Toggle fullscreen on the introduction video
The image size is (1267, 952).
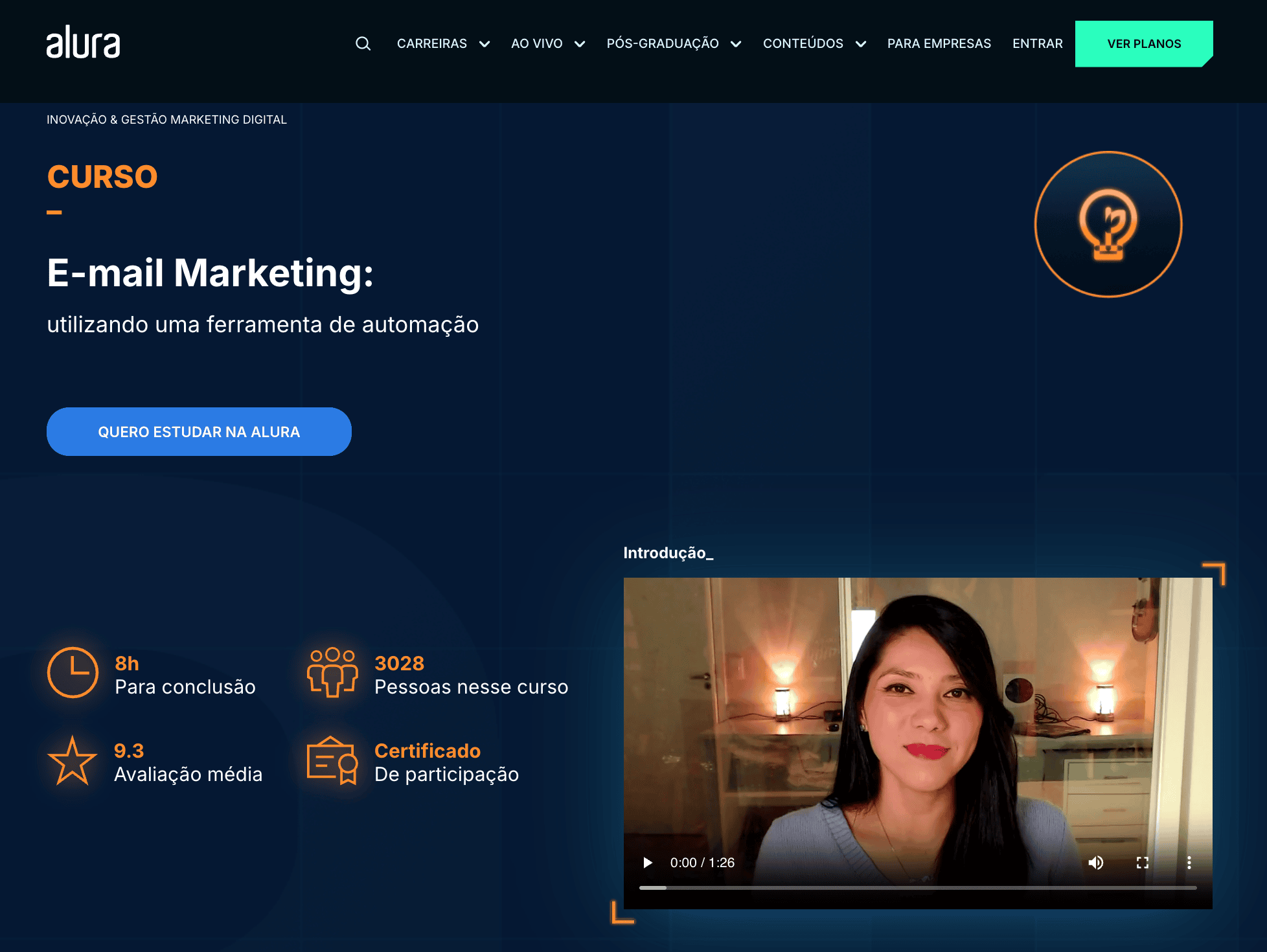click(1143, 863)
